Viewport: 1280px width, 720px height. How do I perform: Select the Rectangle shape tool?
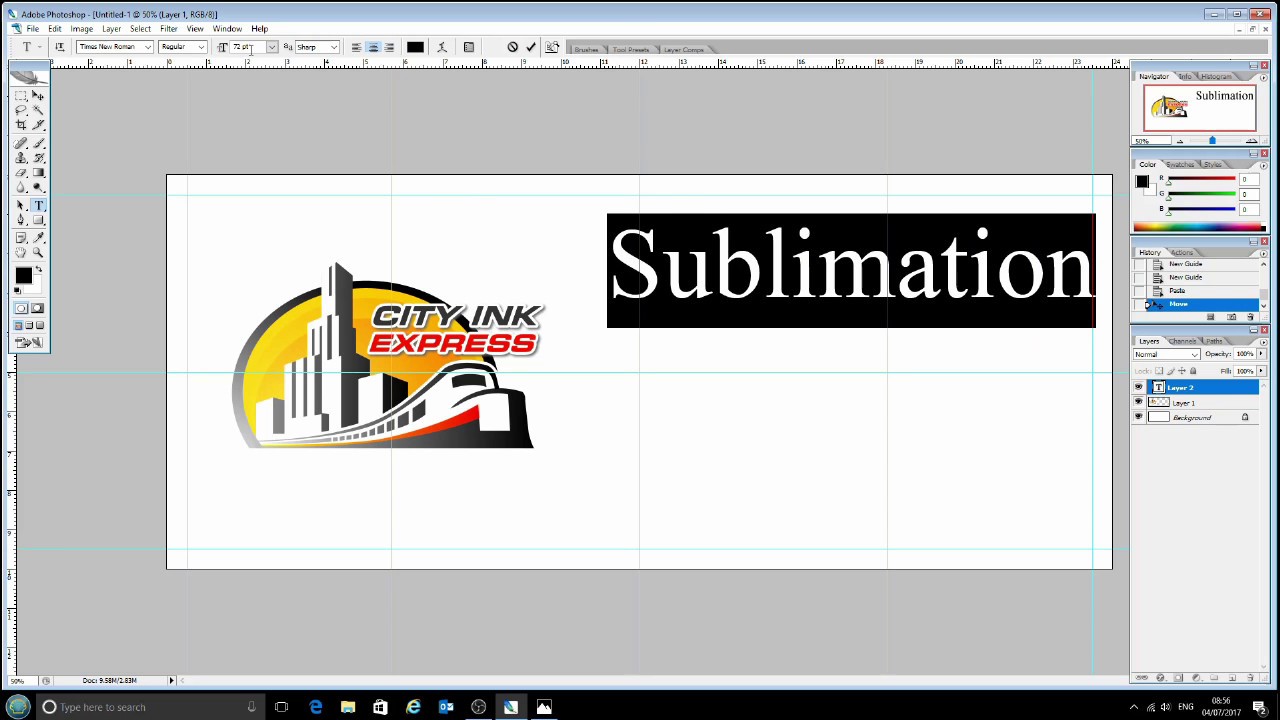tap(38, 219)
